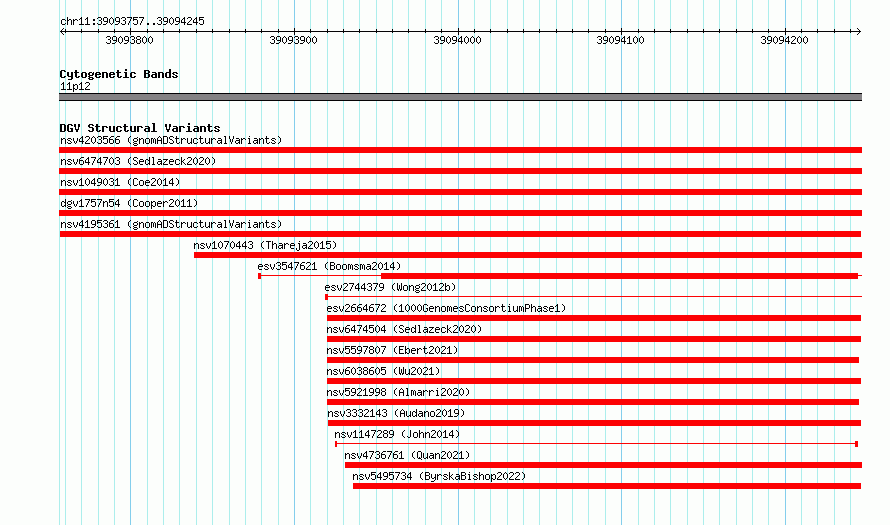Screen dimensions: 890x525
Task: Open the nsv3332143 (Audano2019) variant
Action: pos(396,413)
